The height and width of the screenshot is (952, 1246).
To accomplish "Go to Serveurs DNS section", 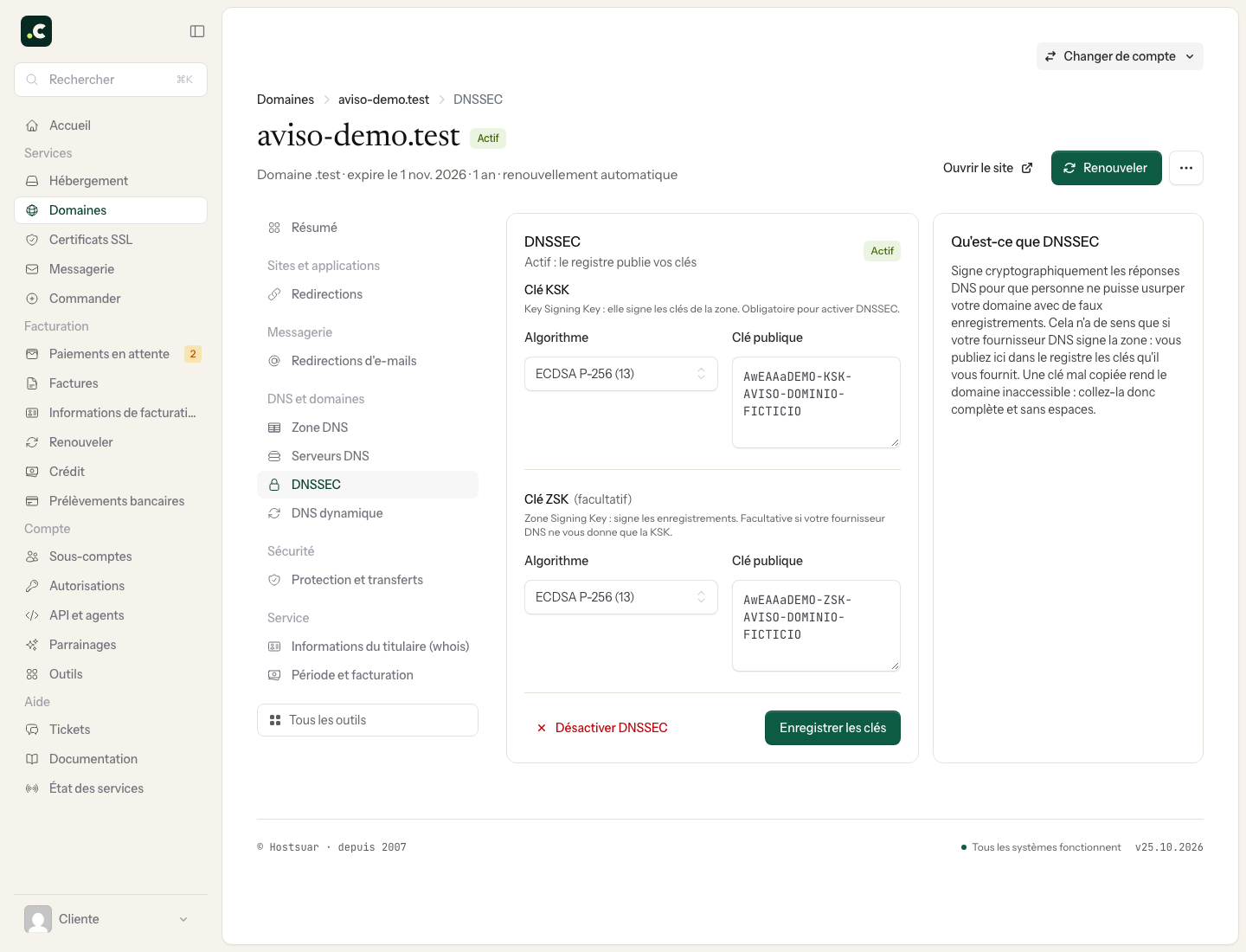I will [368, 456].
